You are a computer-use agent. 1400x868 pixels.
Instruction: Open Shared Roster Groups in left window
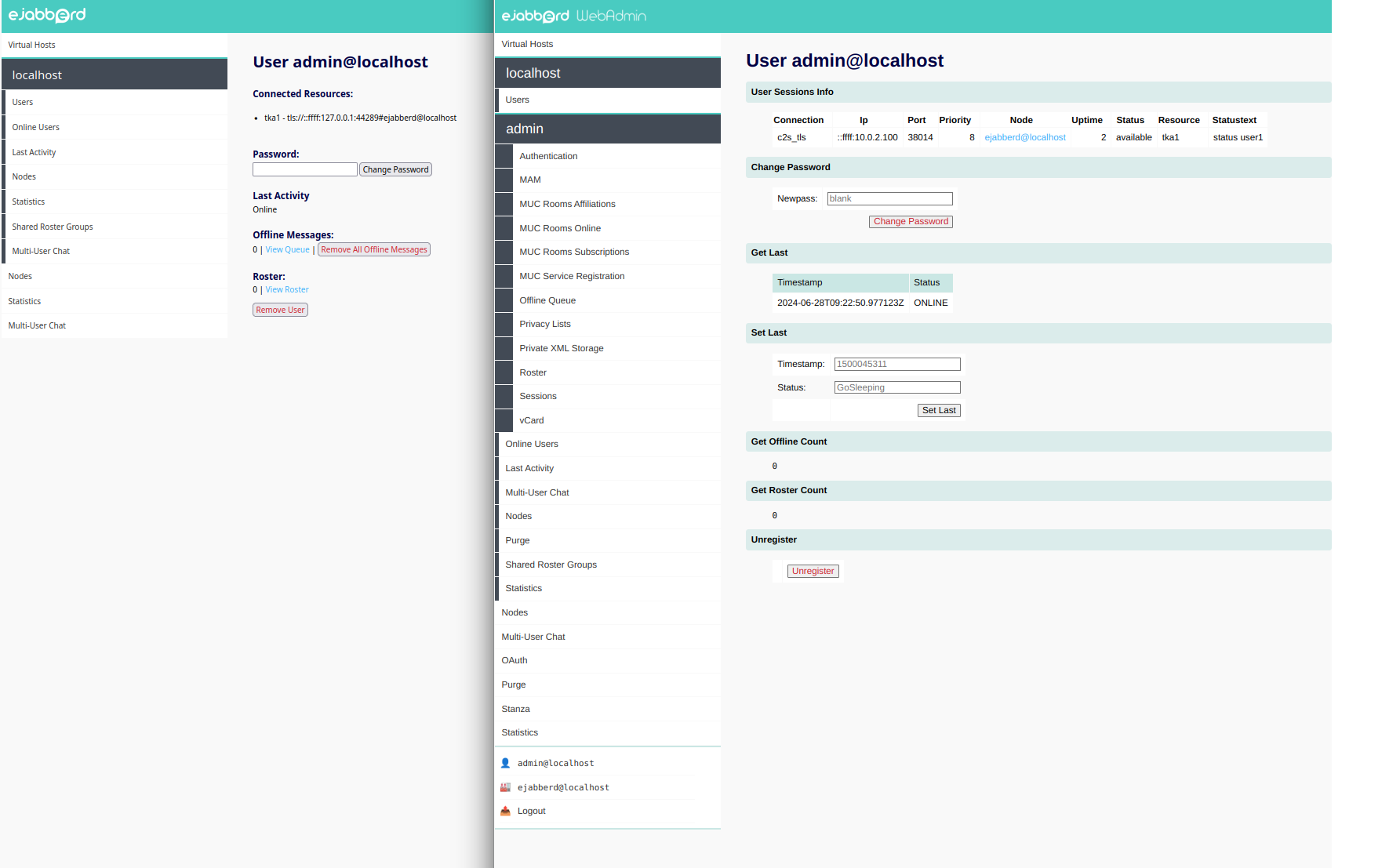(x=53, y=227)
